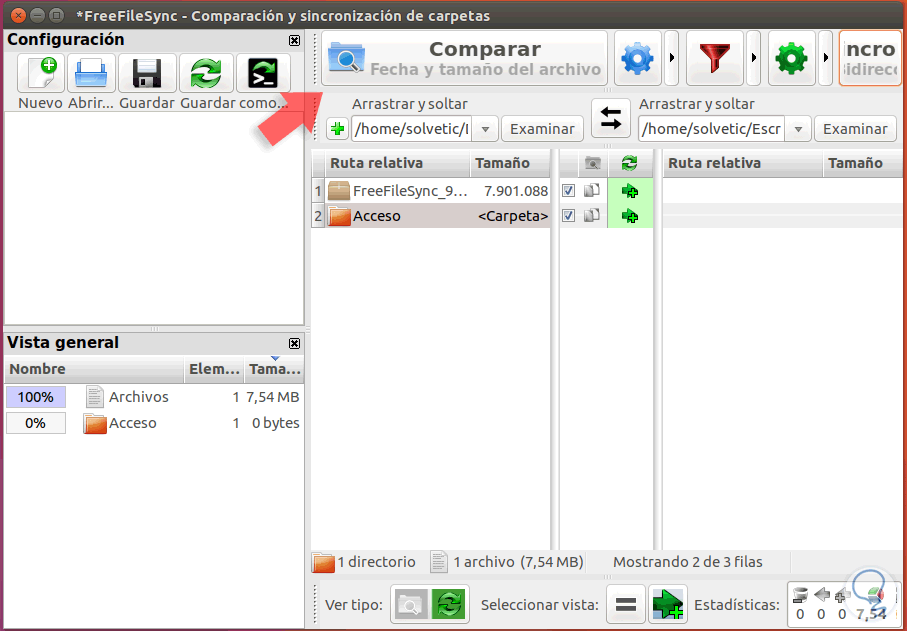The image size is (907, 631).
Task: Click the 1 archivo (7,54 MB) status
Action: 518,562
